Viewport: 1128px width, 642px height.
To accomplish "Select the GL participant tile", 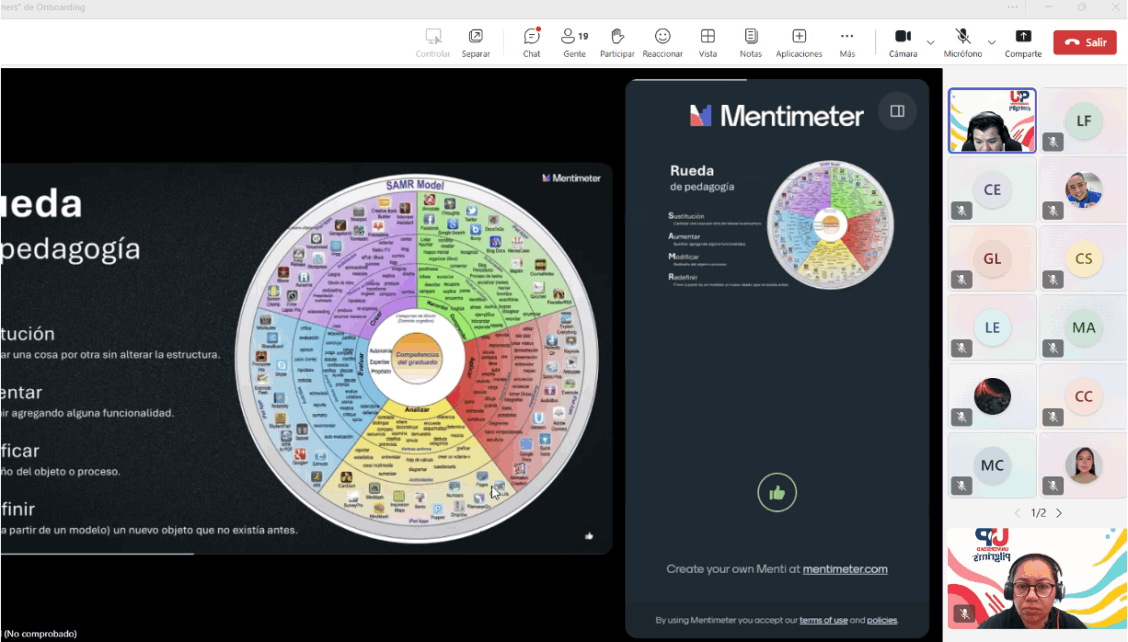I will click(991, 258).
